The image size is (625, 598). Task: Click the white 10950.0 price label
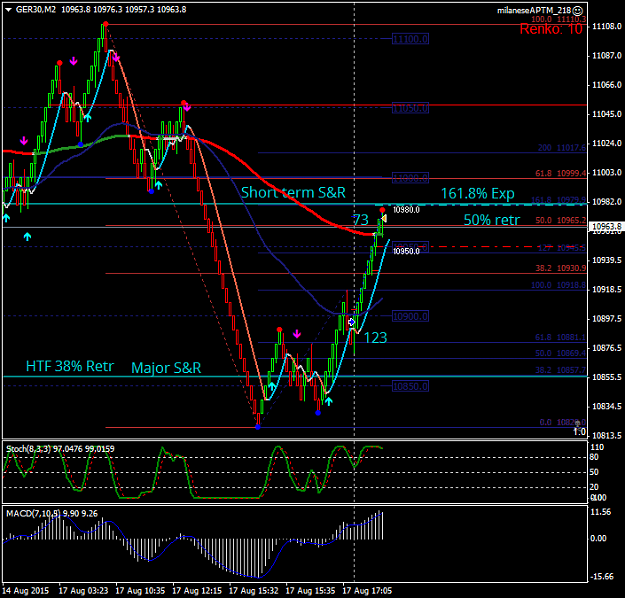pos(406,252)
